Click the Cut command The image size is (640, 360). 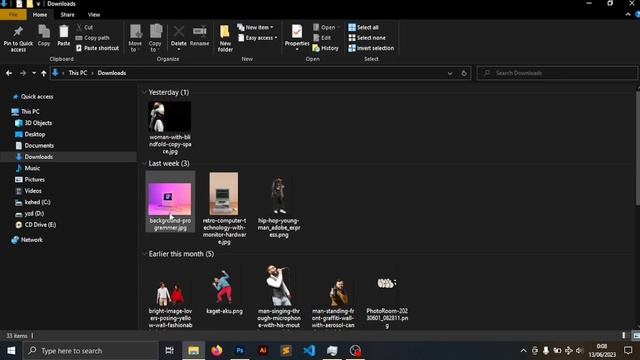click(x=85, y=27)
